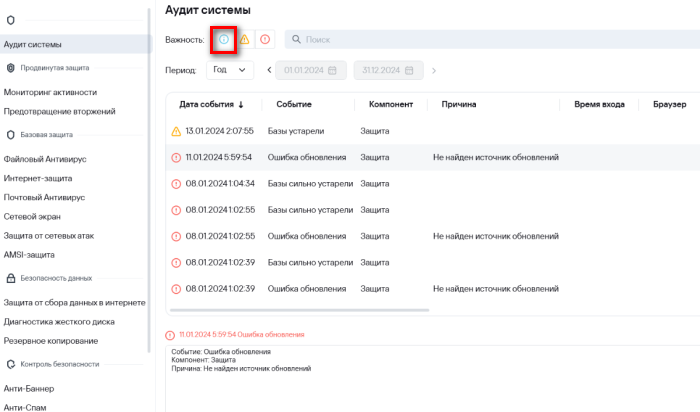Toggle the info importance filter
Screen dimensions: 700x412
[224, 39]
